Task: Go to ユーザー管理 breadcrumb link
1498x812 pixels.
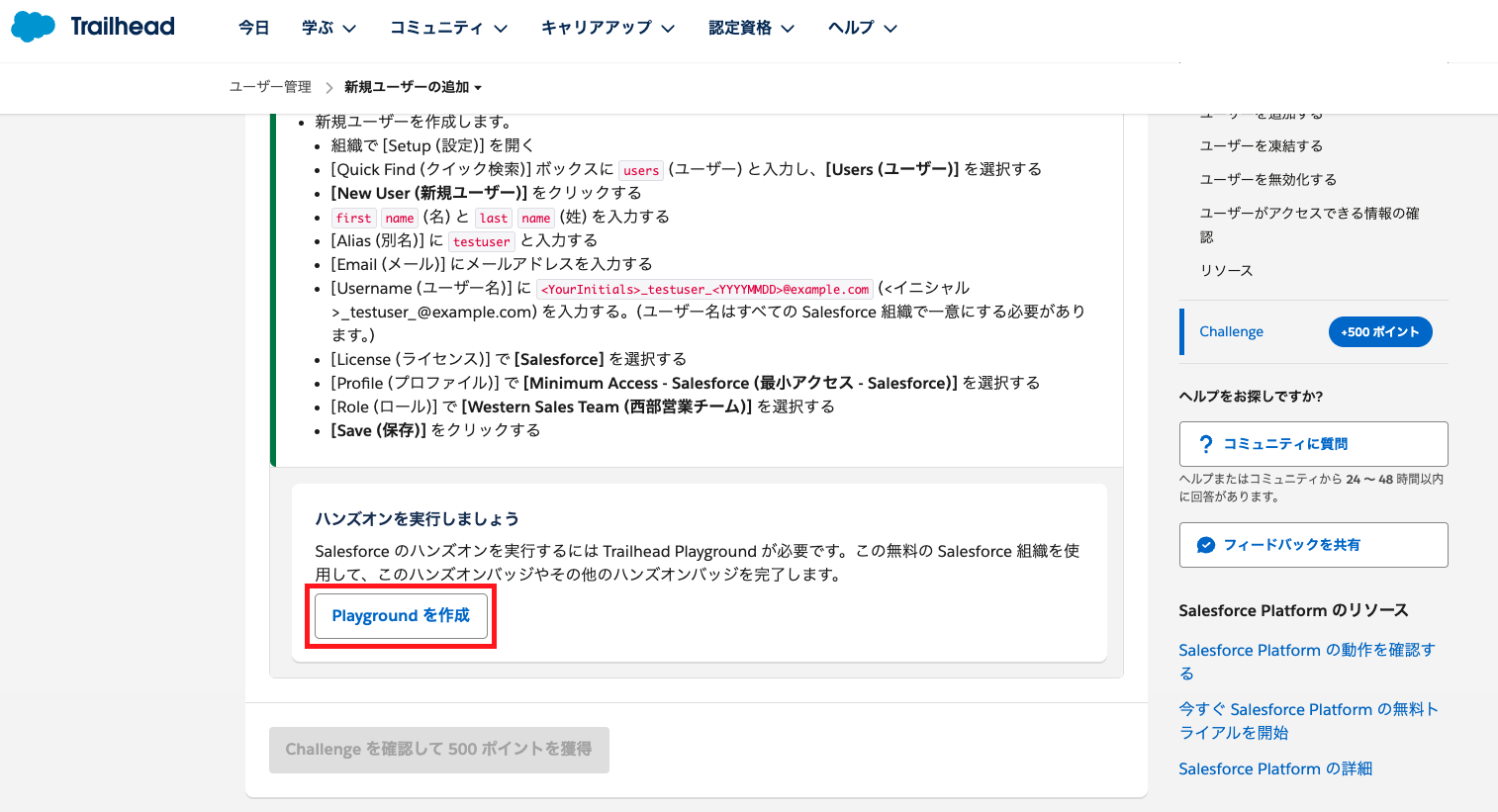Action: 270,87
